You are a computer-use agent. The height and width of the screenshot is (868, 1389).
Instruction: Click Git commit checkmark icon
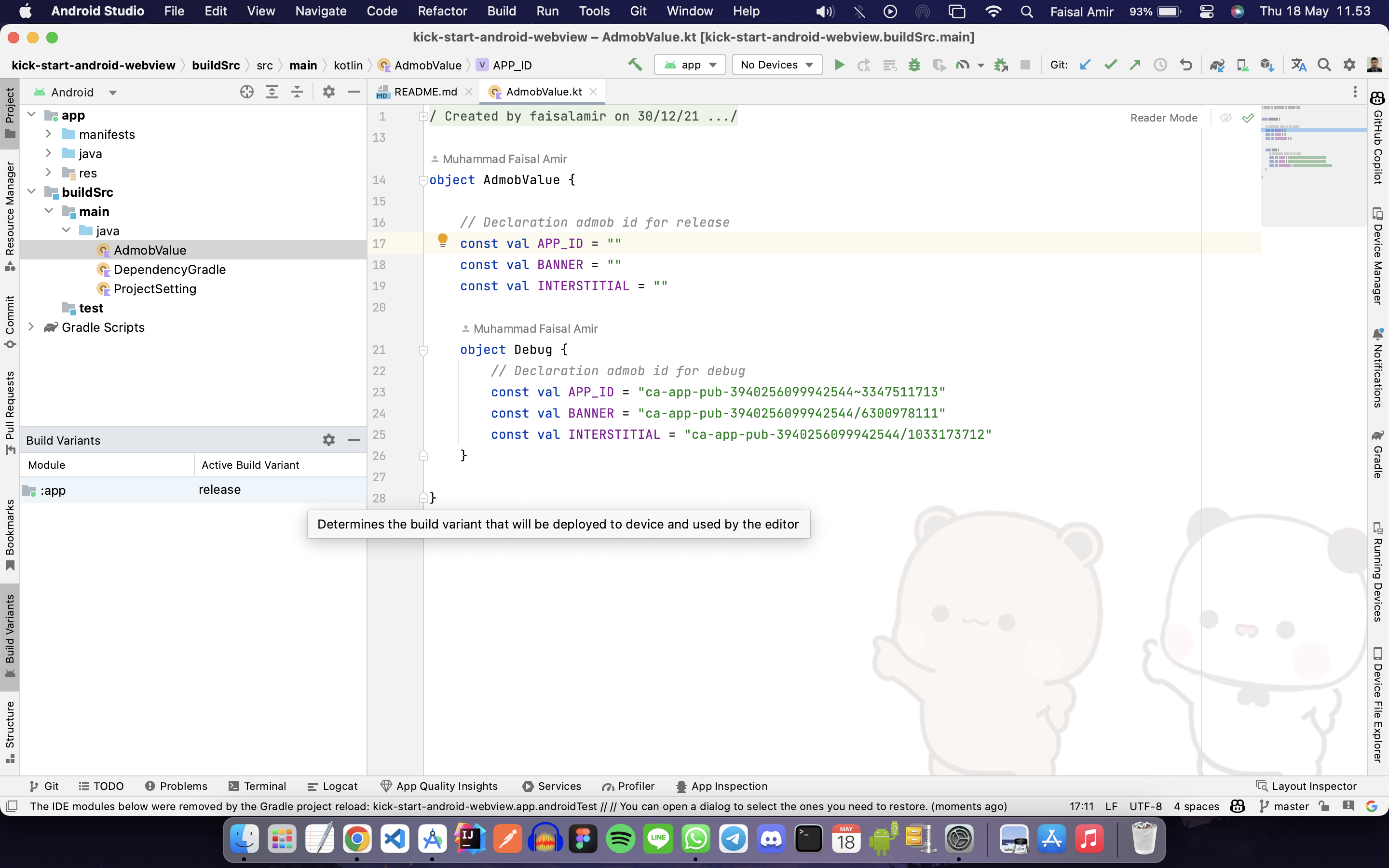(x=1111, y=65)
